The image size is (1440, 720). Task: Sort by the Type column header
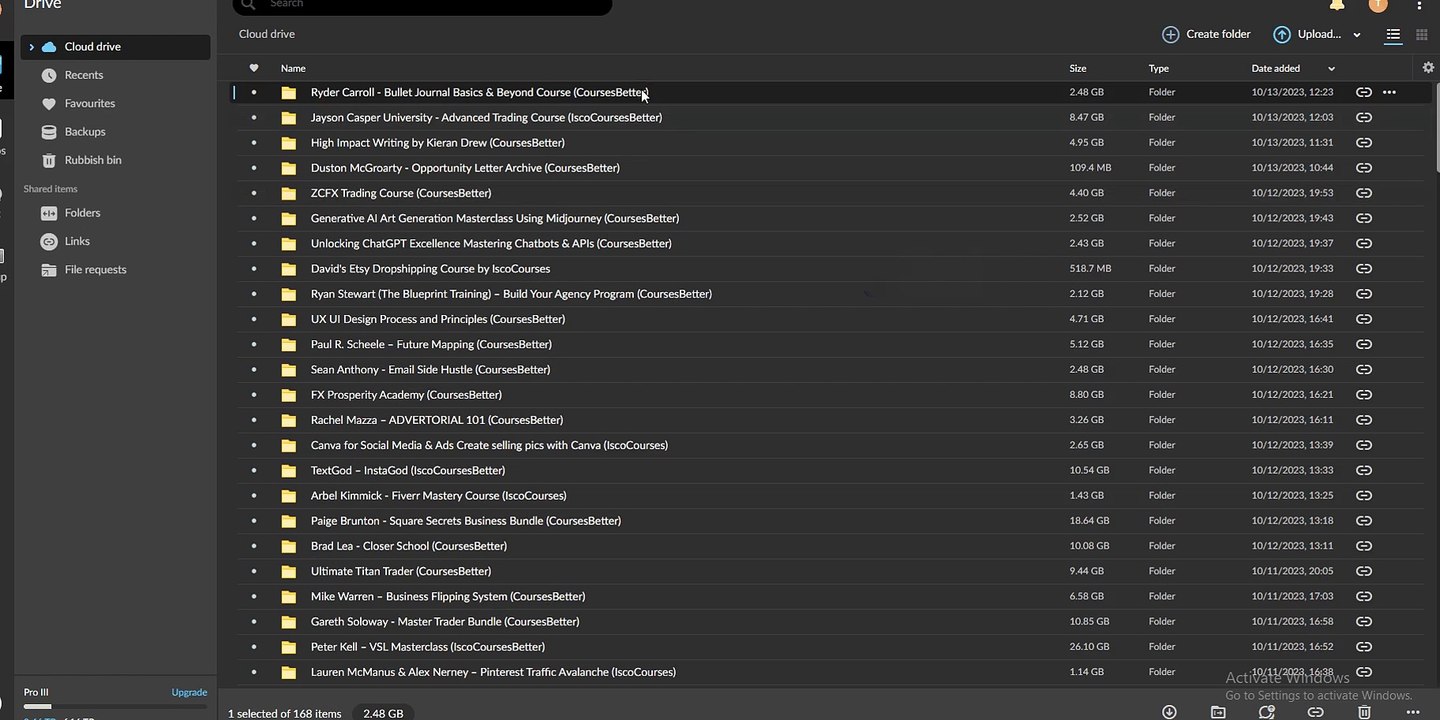[x=1159, y=69]
